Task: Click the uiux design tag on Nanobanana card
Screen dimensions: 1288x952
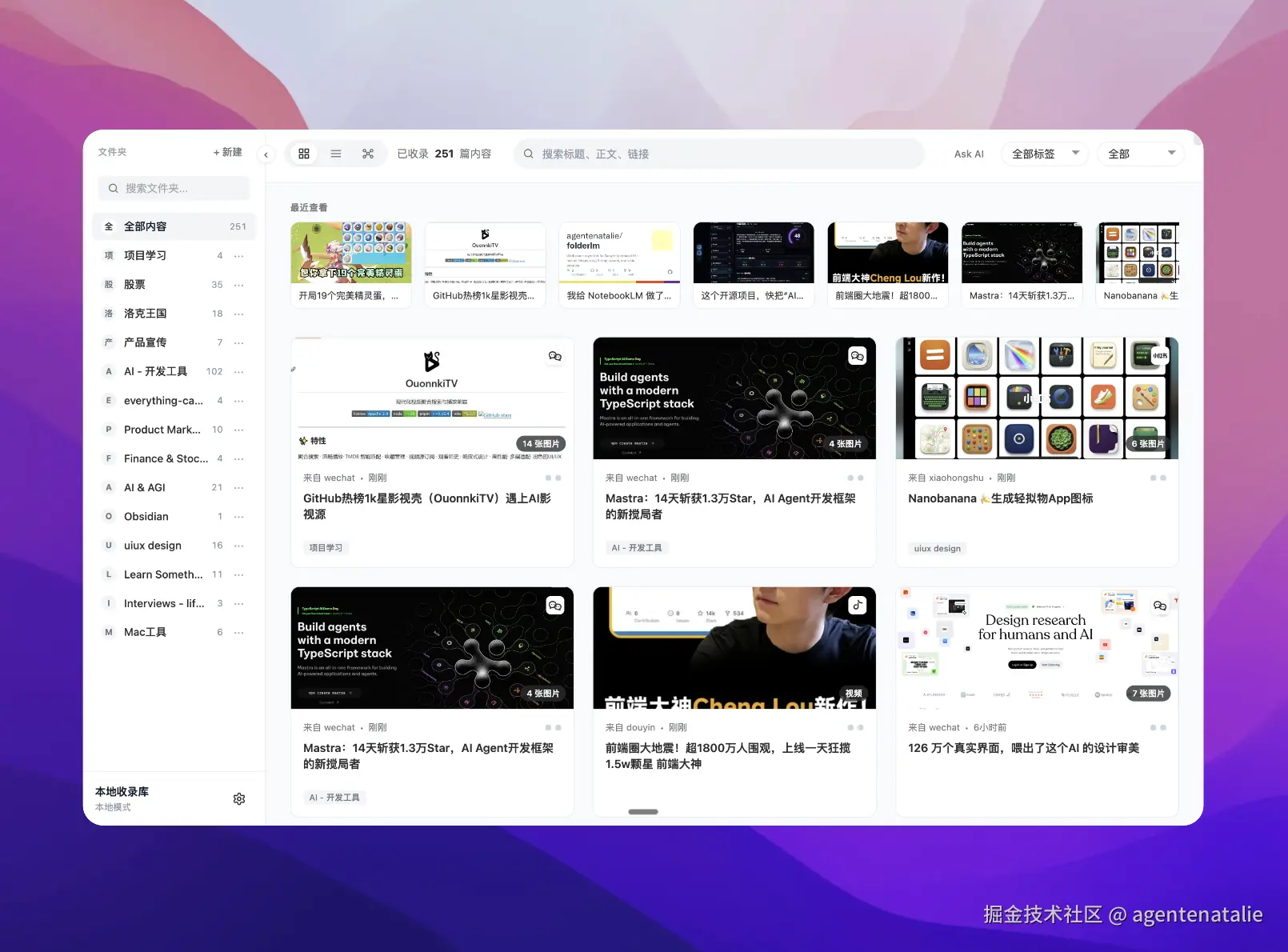Action: click(938, 549)
